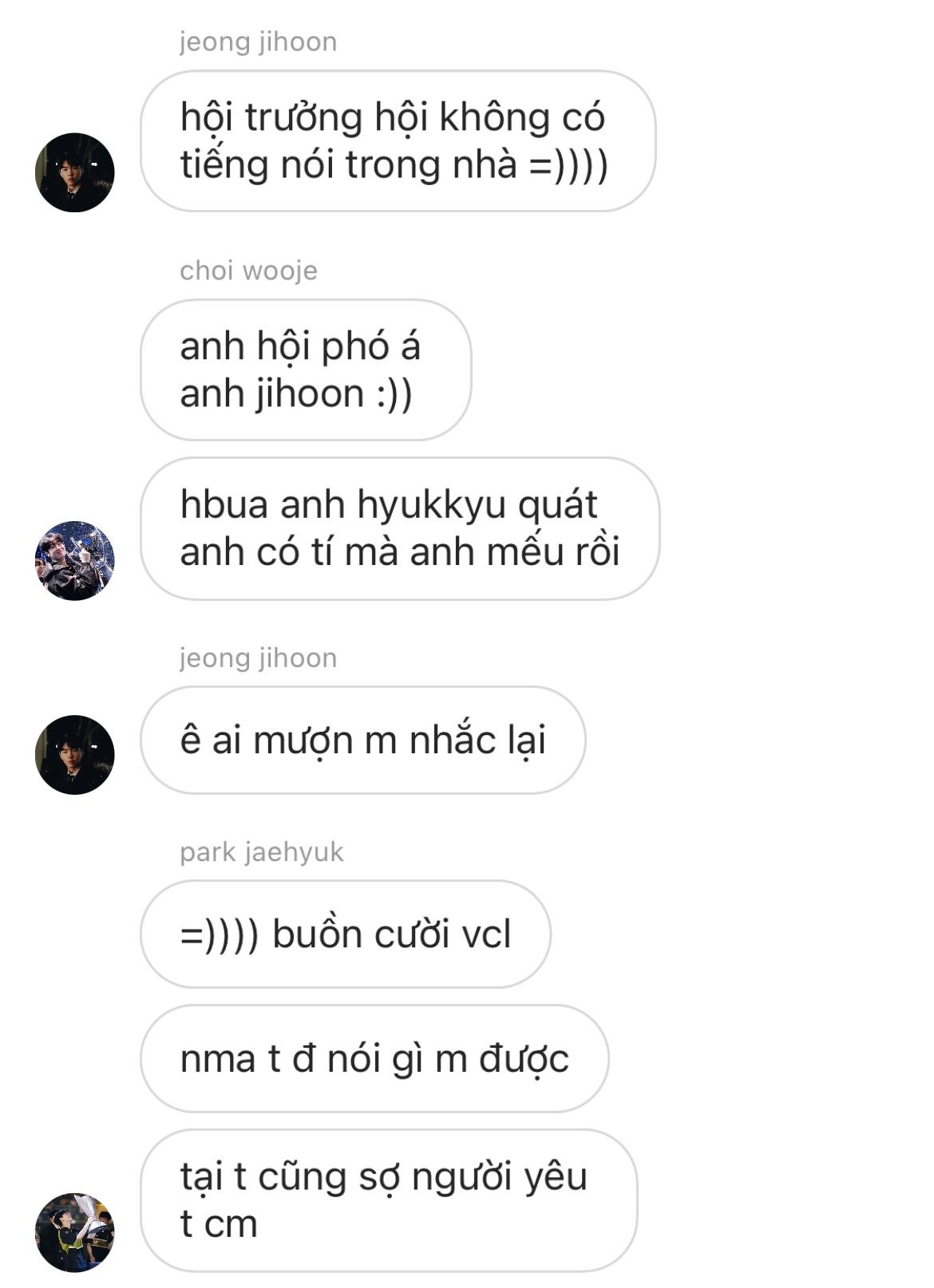Viewport: 934px width, 1288px height.
Task: Tap choi wooje's profile picture
Action: (x=75, y=560)
